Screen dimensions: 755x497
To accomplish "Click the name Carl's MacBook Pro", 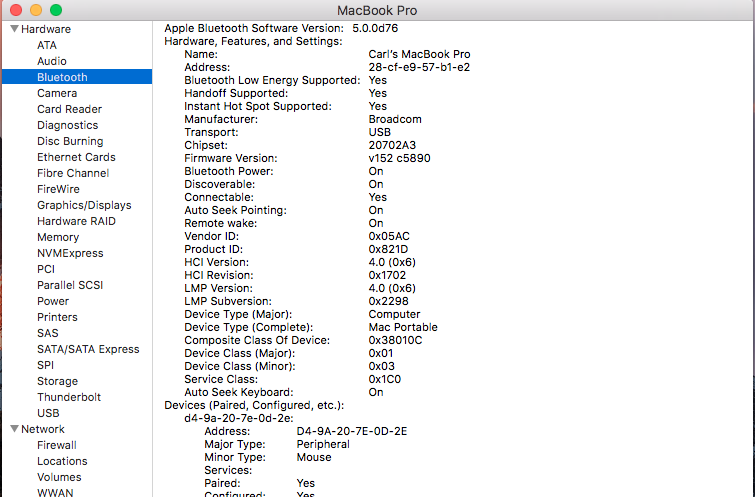I will click(419, 54).
